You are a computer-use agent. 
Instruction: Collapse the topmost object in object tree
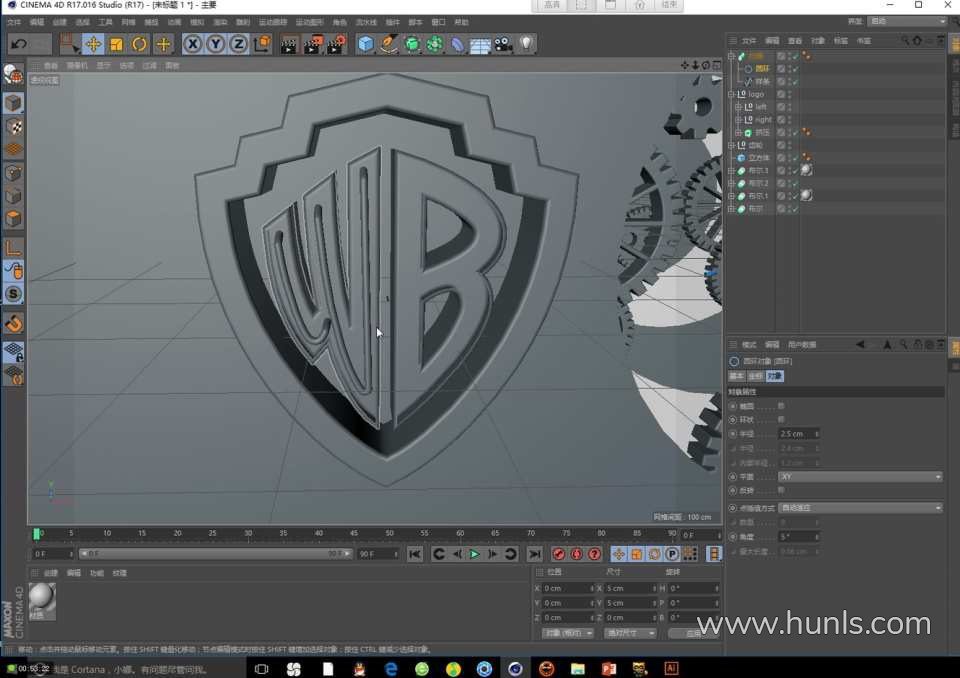point(731,56)
